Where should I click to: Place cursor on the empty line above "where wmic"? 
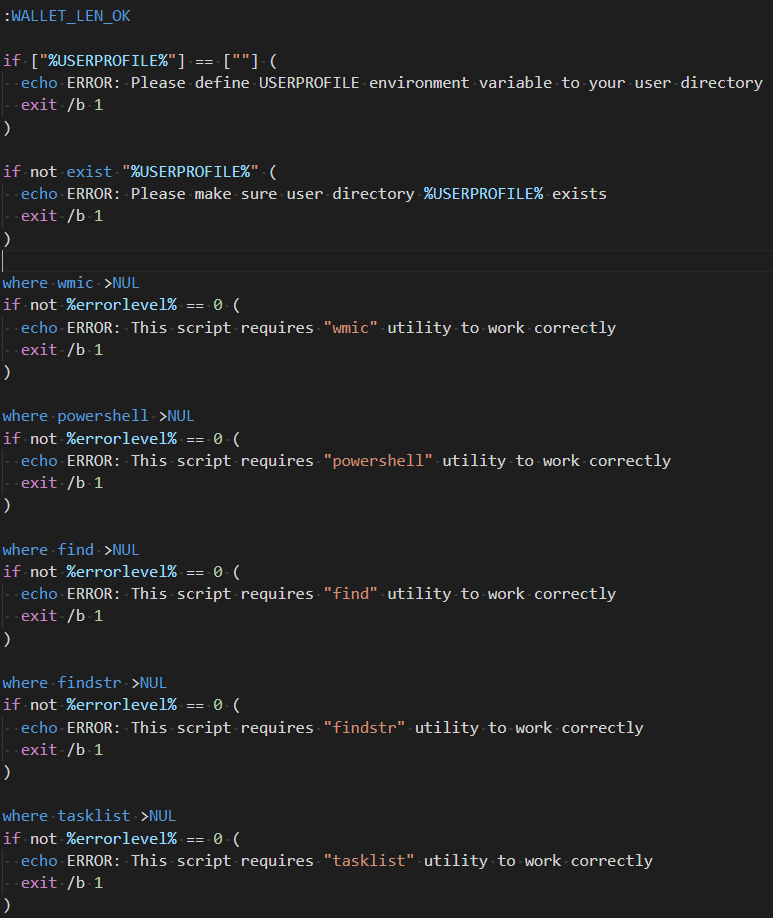pos(200,260)
